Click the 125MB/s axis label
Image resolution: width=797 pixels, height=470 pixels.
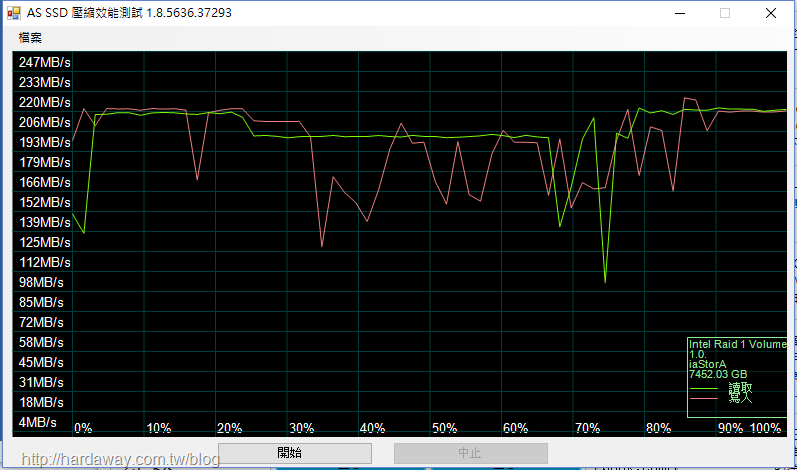[45, 242]
